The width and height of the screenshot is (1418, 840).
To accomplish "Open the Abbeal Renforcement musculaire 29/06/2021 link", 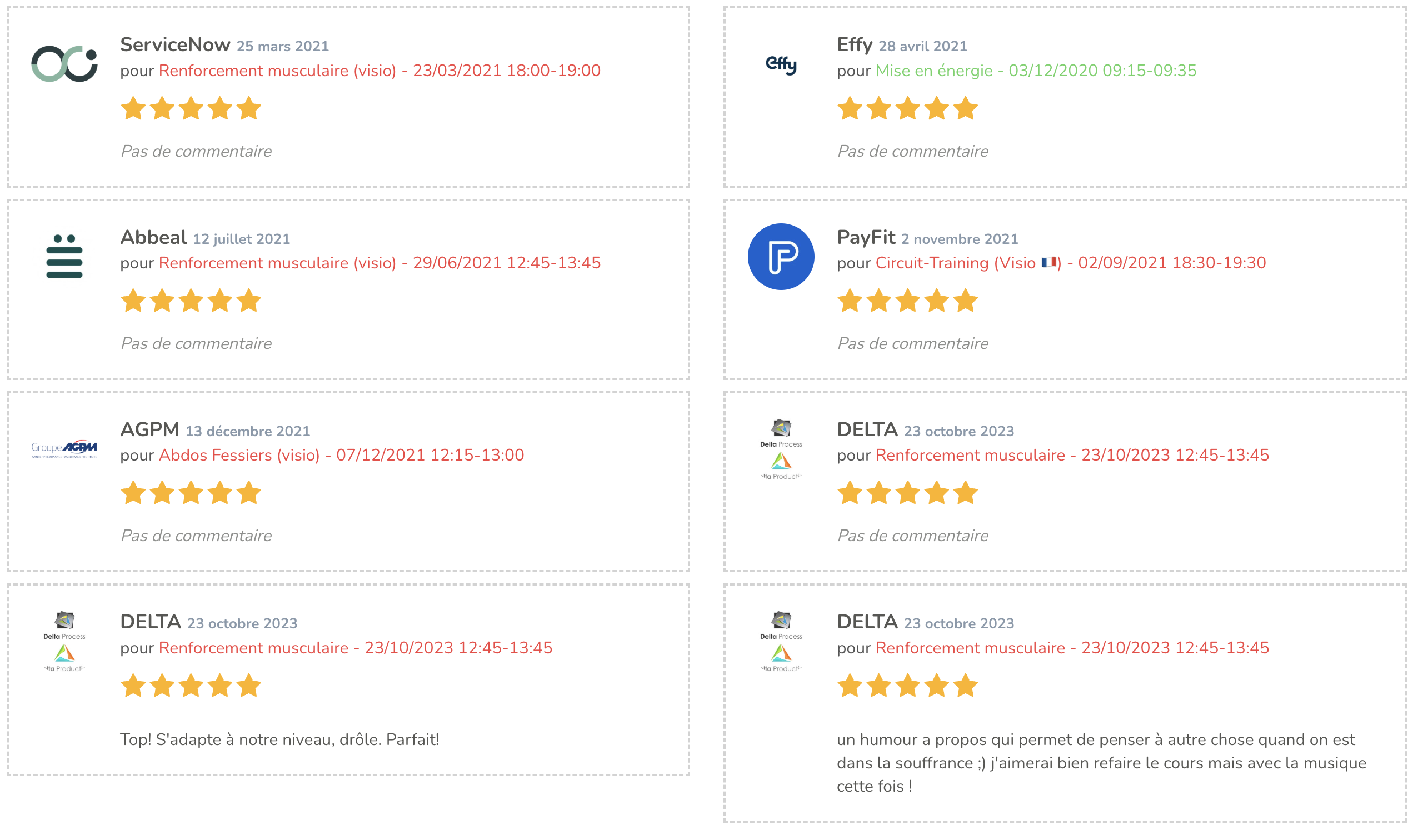I will [x=380, y=263].
